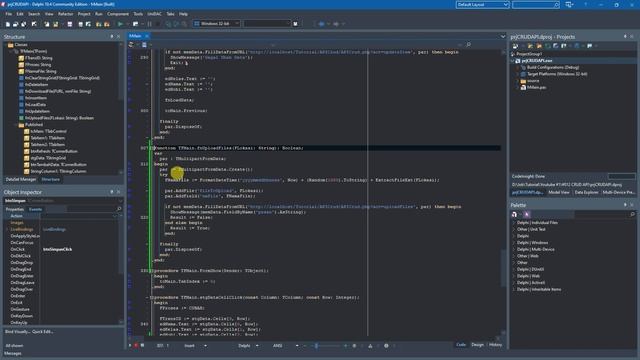Switch to Object Inspector Properties tab
The height and width of the screenshot is (360, 640).
[x=15, y=209]
